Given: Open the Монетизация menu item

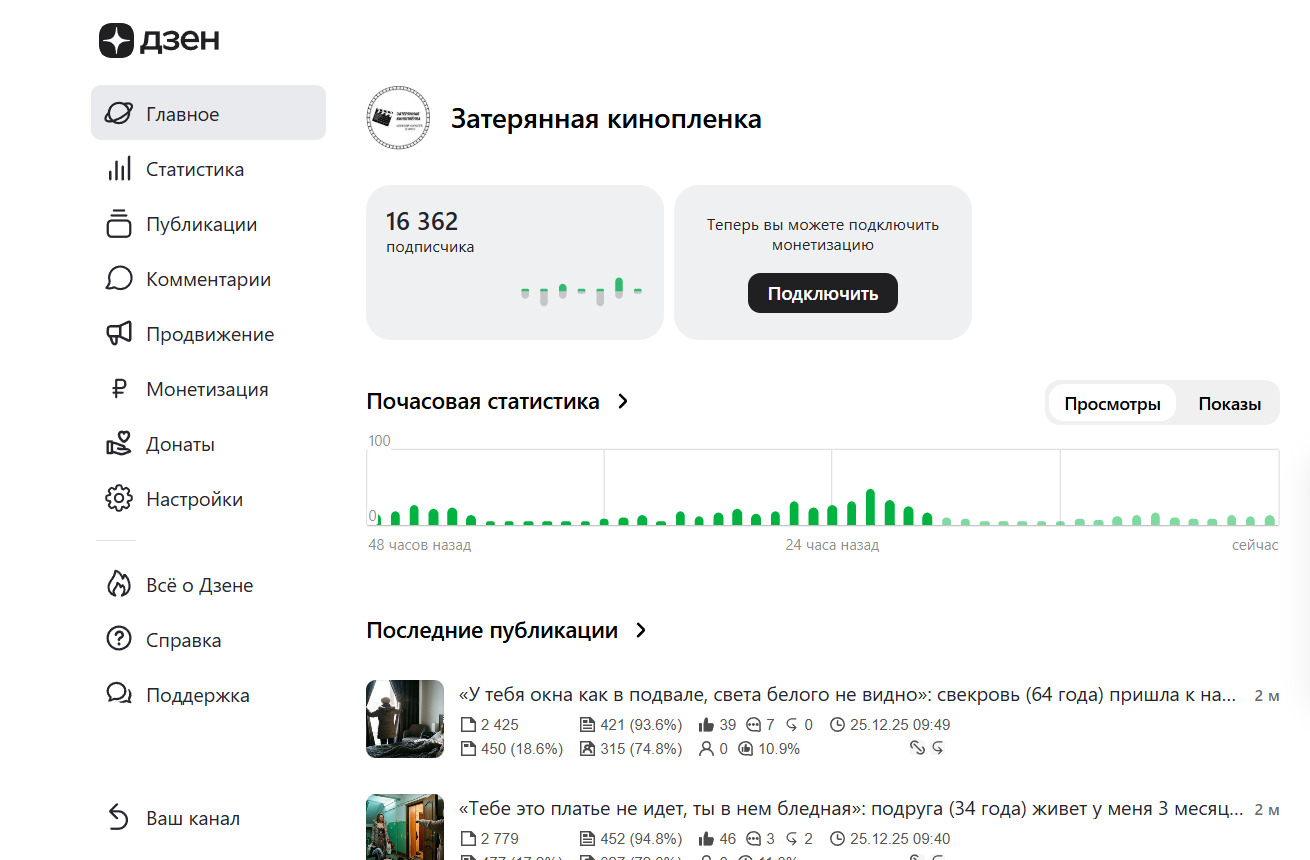Looking at the screenshot, I should (x=208, y=389).
